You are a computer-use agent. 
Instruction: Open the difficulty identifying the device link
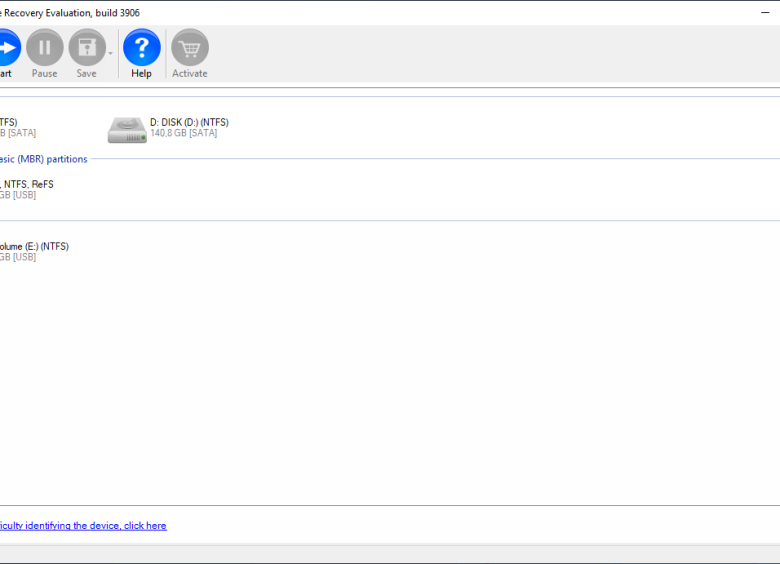pyautogui.click(x=83, y=526)
